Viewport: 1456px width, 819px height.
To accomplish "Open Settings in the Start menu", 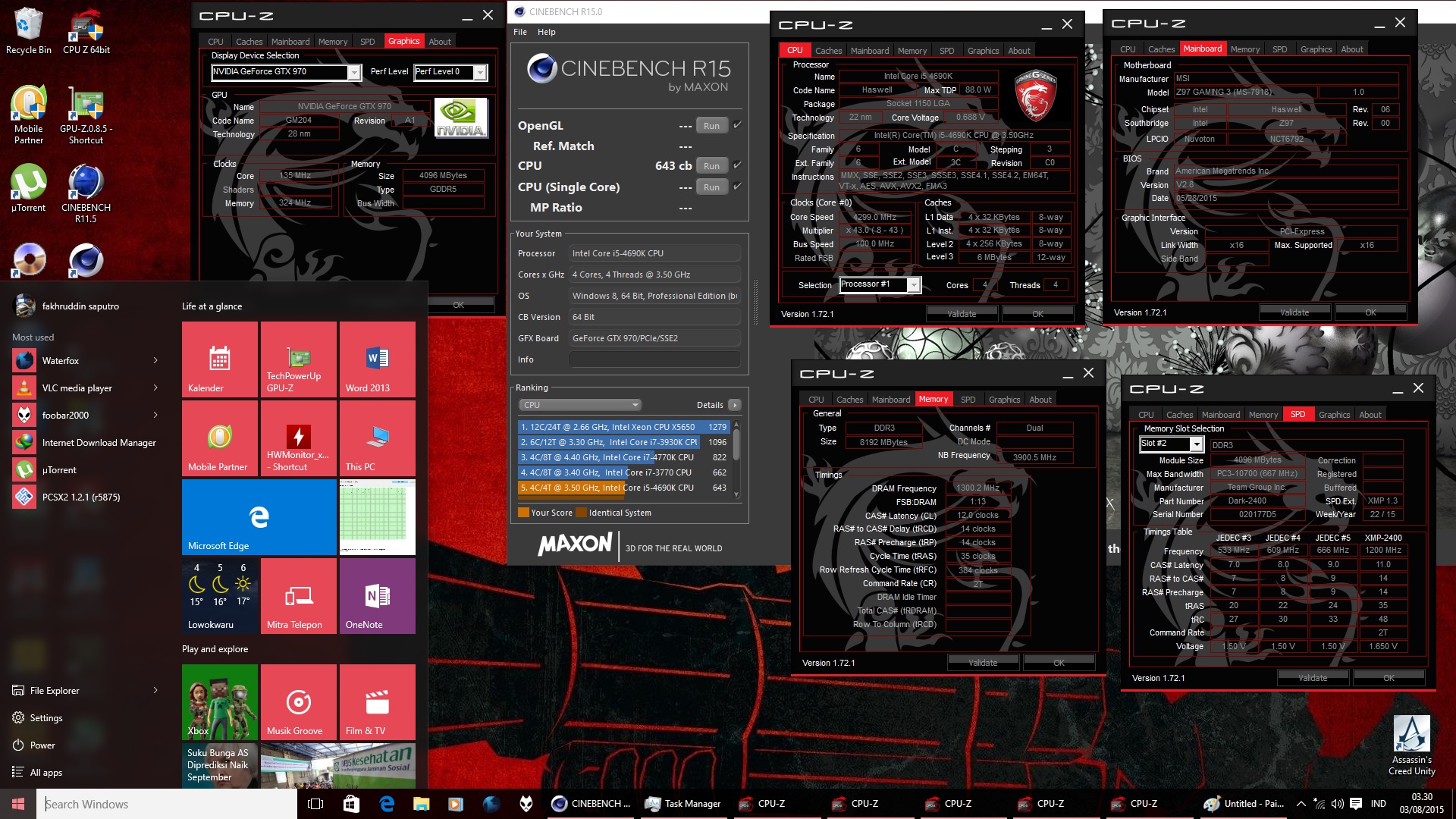I will (x=45, y=718).
